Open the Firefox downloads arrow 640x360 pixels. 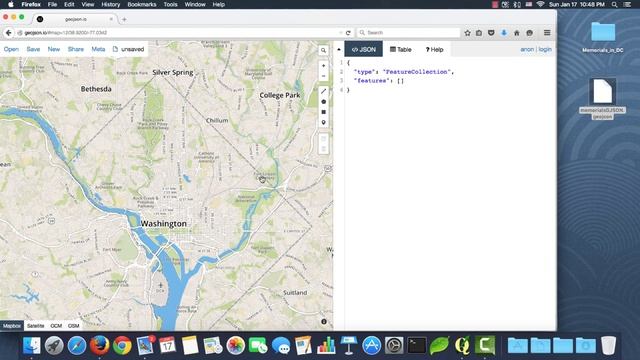pos(504,33)
